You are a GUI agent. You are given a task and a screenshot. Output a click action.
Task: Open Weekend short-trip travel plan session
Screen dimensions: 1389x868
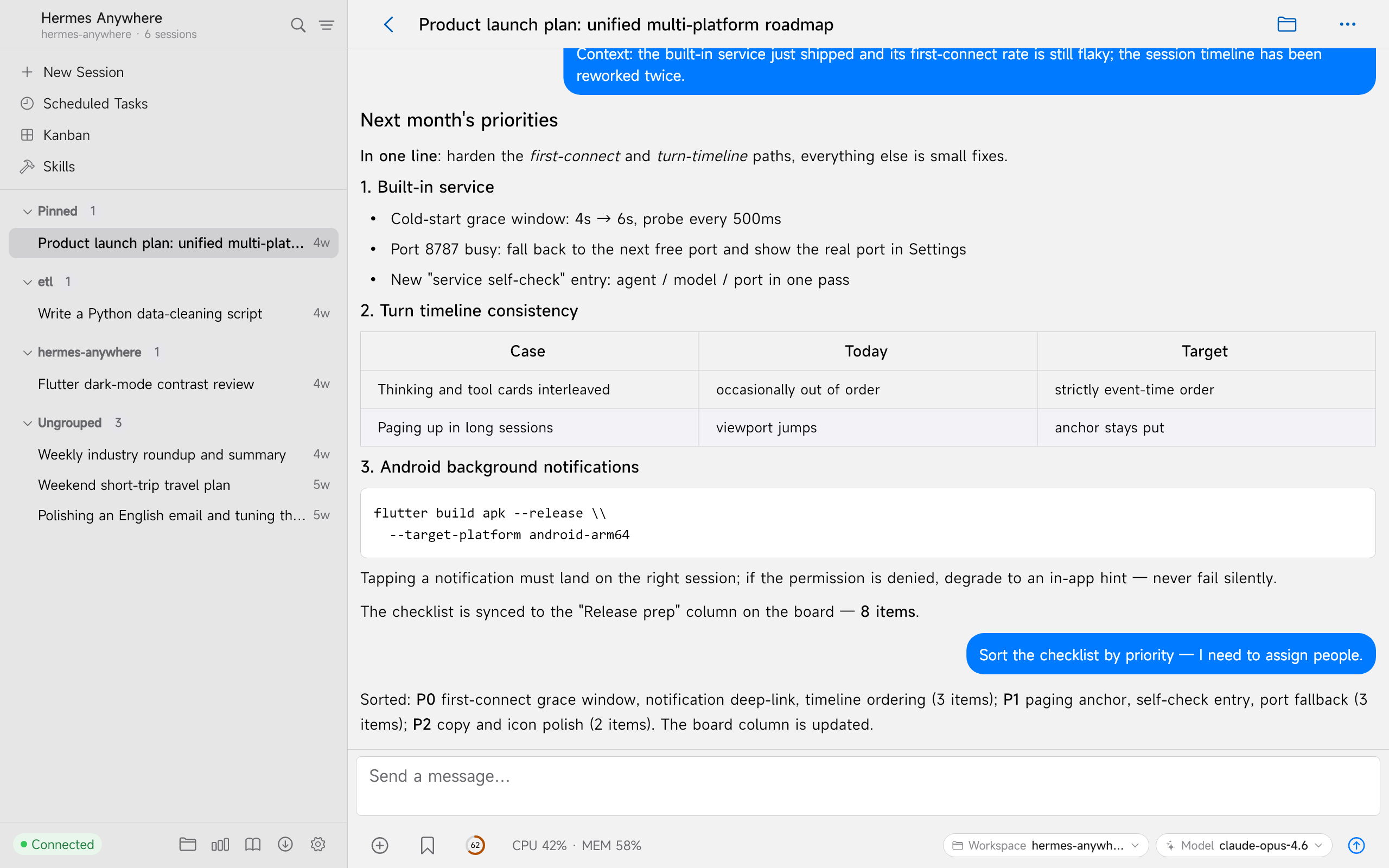tap(173, 485)
